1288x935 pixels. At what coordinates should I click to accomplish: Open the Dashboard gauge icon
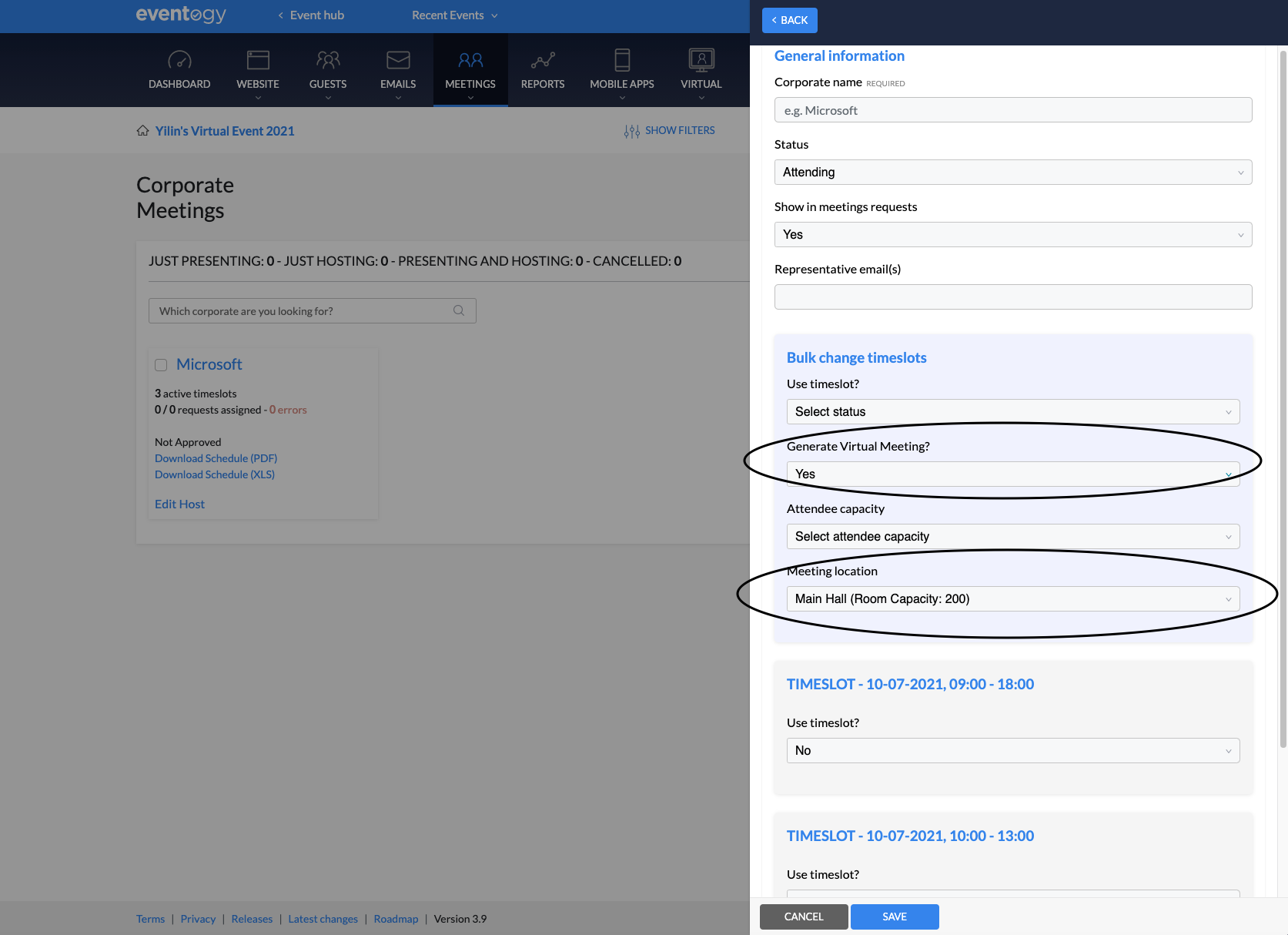pos(179,60)
